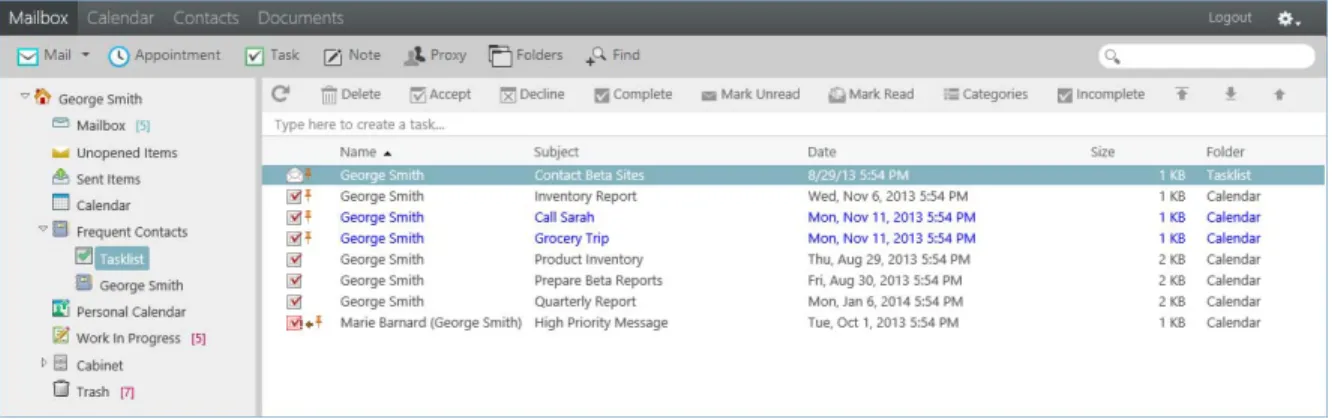Click Mark Read
The image size is (1332, 419).
871,94
